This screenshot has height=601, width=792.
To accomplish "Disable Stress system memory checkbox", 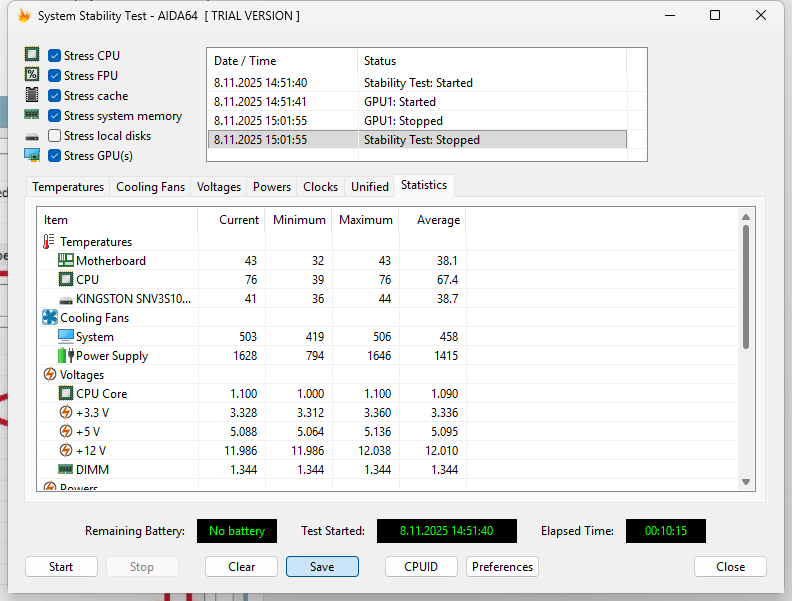I will pos(55,116).
